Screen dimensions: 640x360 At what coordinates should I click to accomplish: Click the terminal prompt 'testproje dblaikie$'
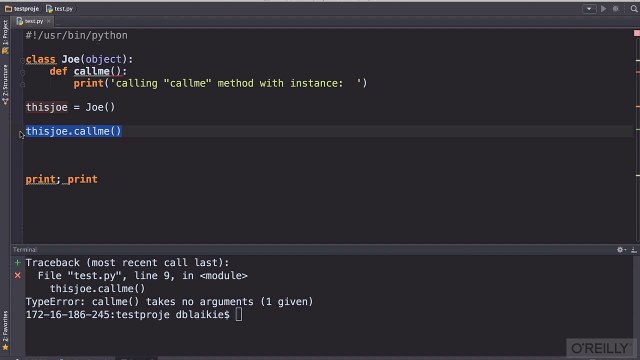173,315
